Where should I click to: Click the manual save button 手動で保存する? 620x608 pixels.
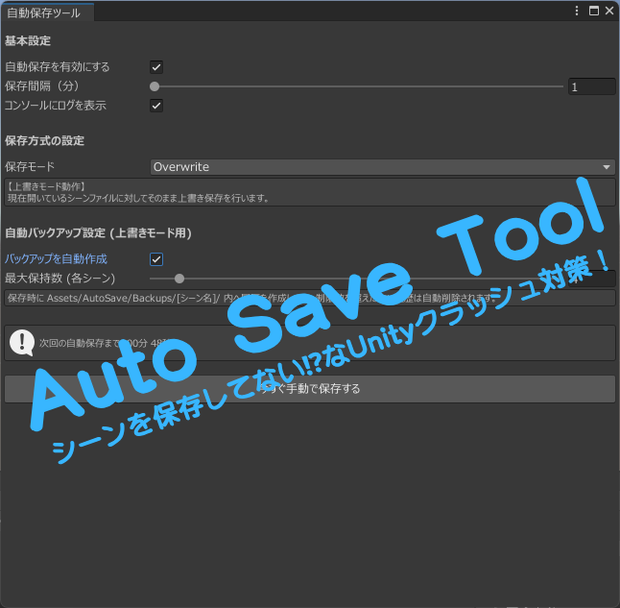click(310, 389)
